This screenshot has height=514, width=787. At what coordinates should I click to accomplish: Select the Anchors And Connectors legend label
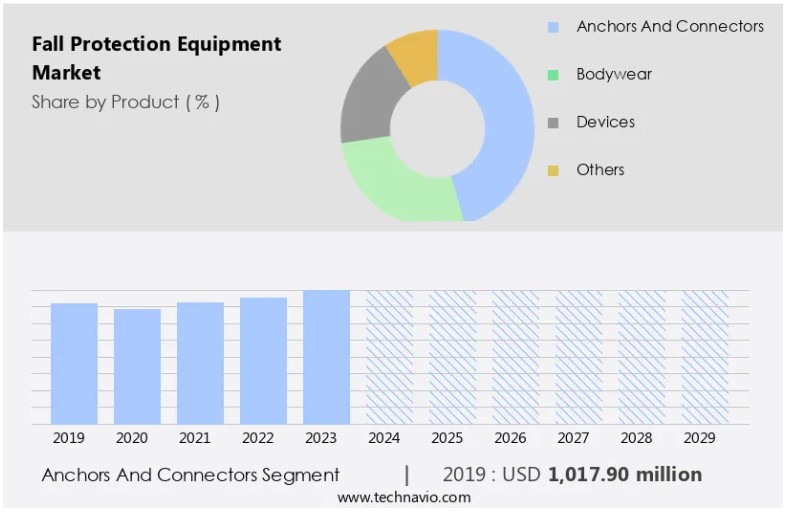click(669, 27)
